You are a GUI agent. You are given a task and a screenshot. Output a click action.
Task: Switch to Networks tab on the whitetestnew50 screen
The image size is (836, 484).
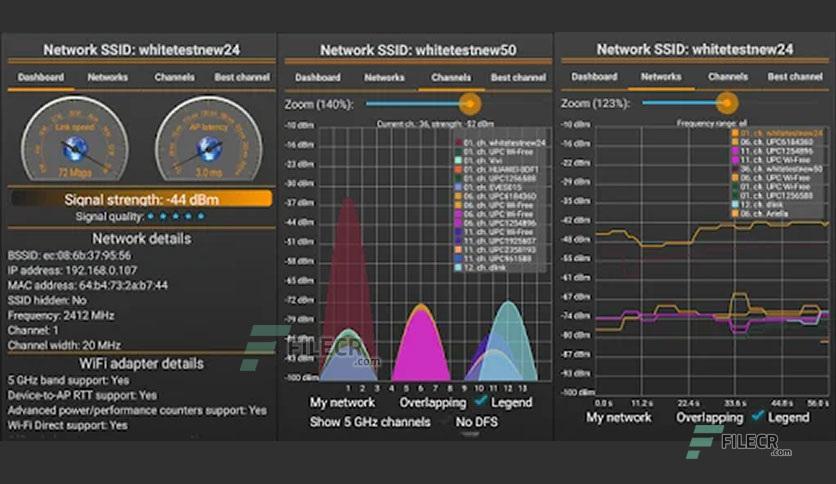384,78
